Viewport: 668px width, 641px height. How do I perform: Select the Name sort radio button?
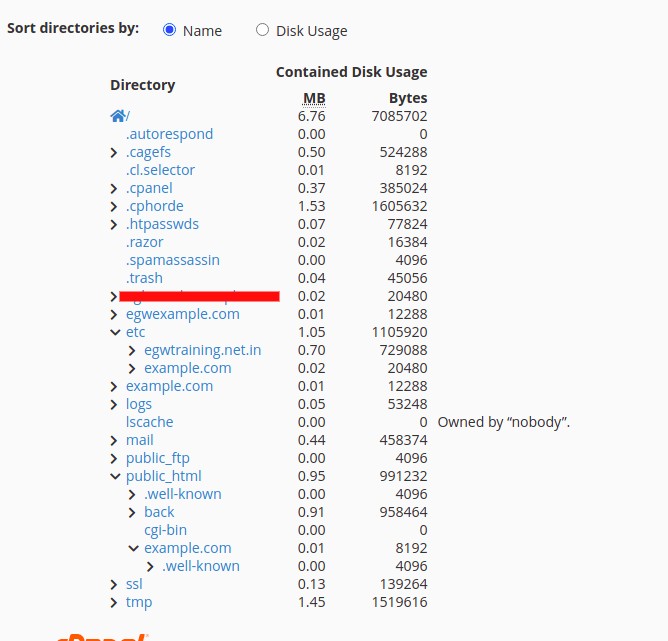169,30
